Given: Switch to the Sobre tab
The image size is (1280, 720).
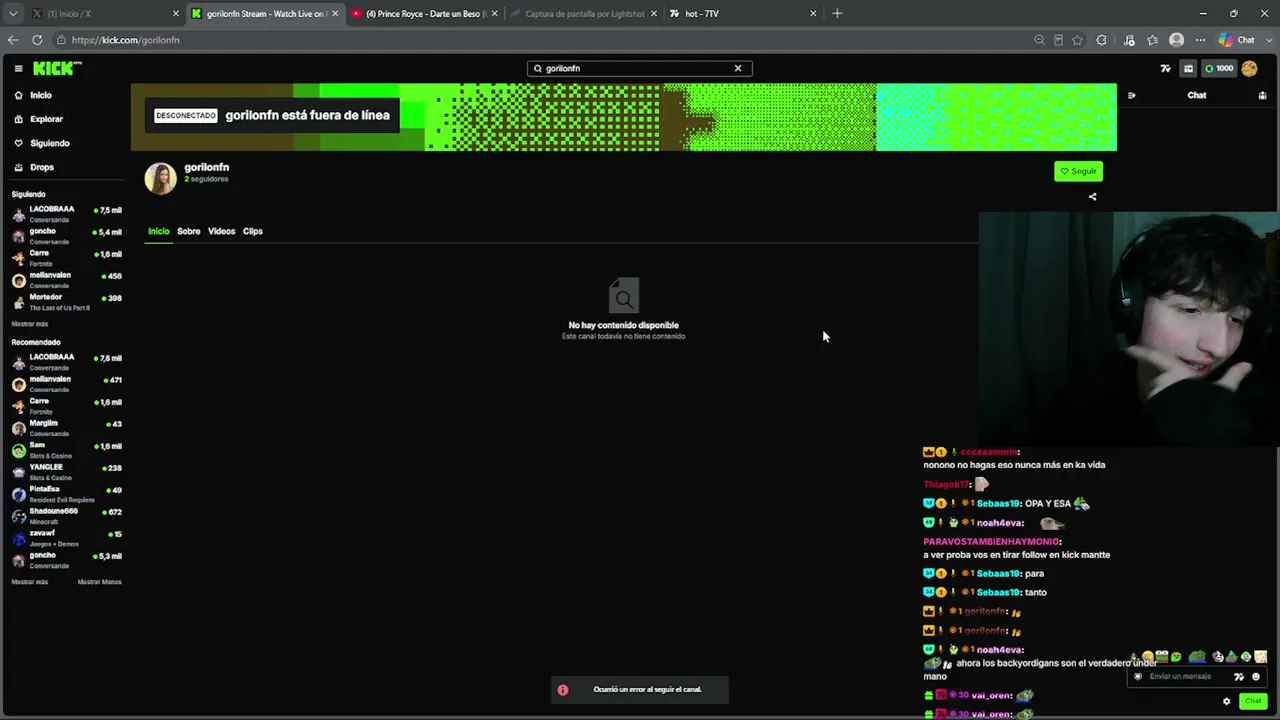Looking at the screenshot, I should click(189, 231).
